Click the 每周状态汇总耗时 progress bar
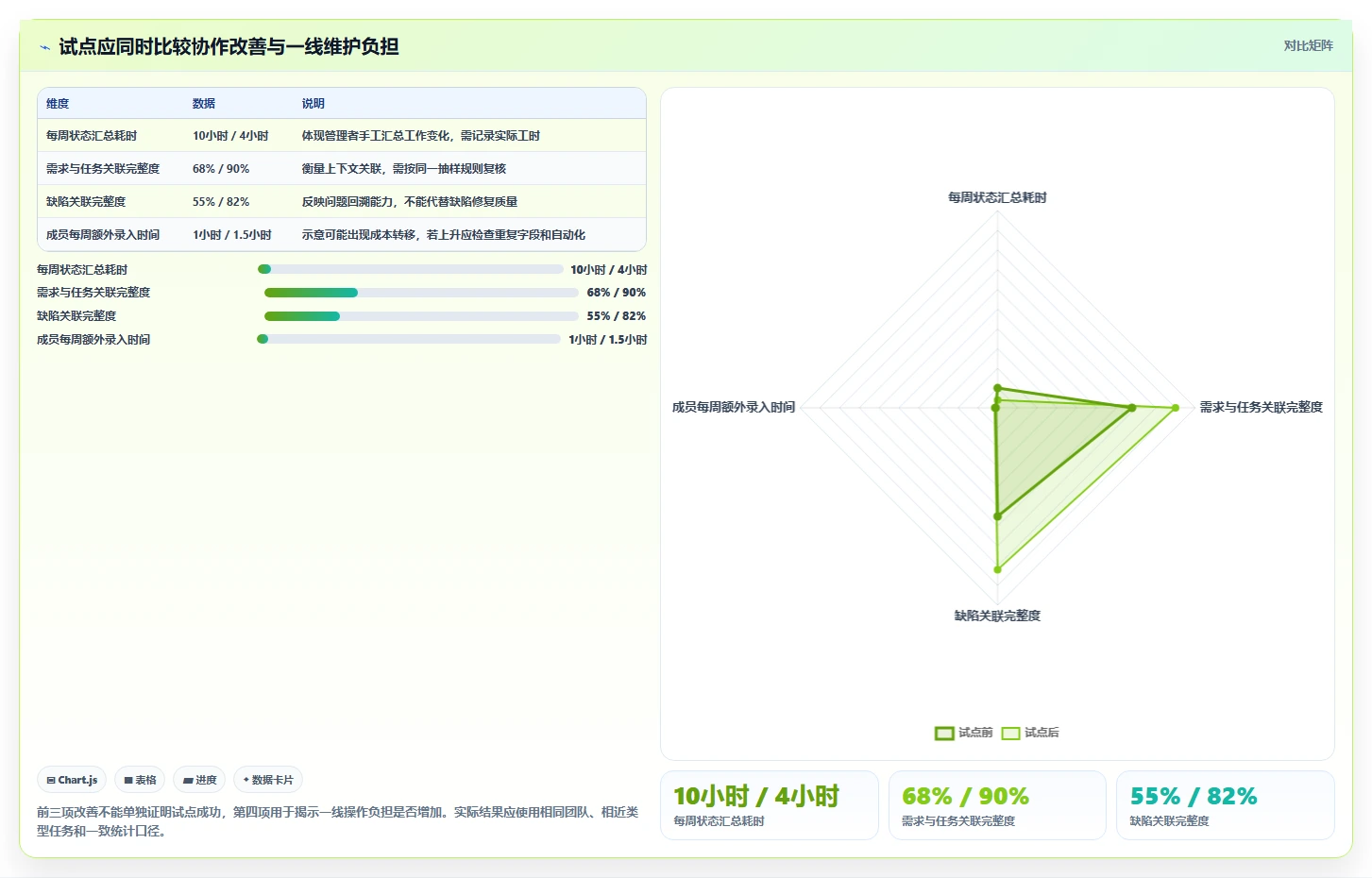Viewport: 1372px width, 878px height. tap(411, 269)
